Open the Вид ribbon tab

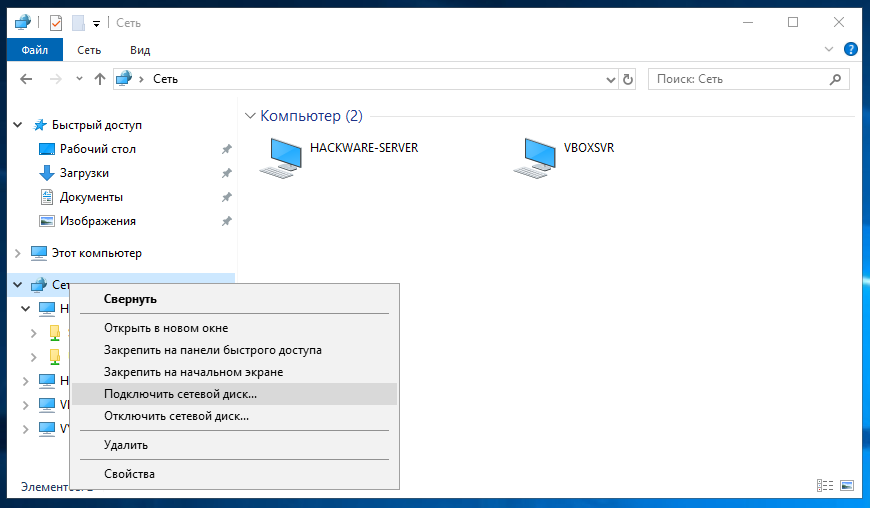[x=140, y=50]
